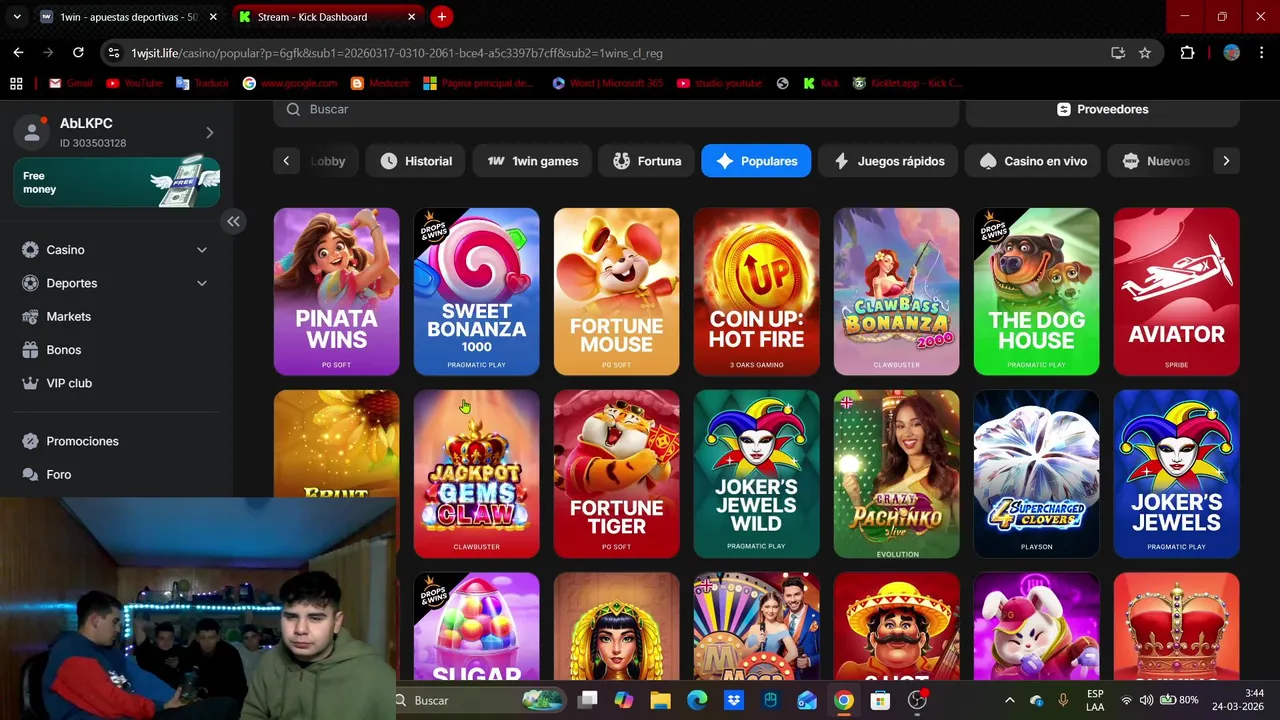Click the Task View taskbar icon
1280x720 pixels.
pos(587,700)
